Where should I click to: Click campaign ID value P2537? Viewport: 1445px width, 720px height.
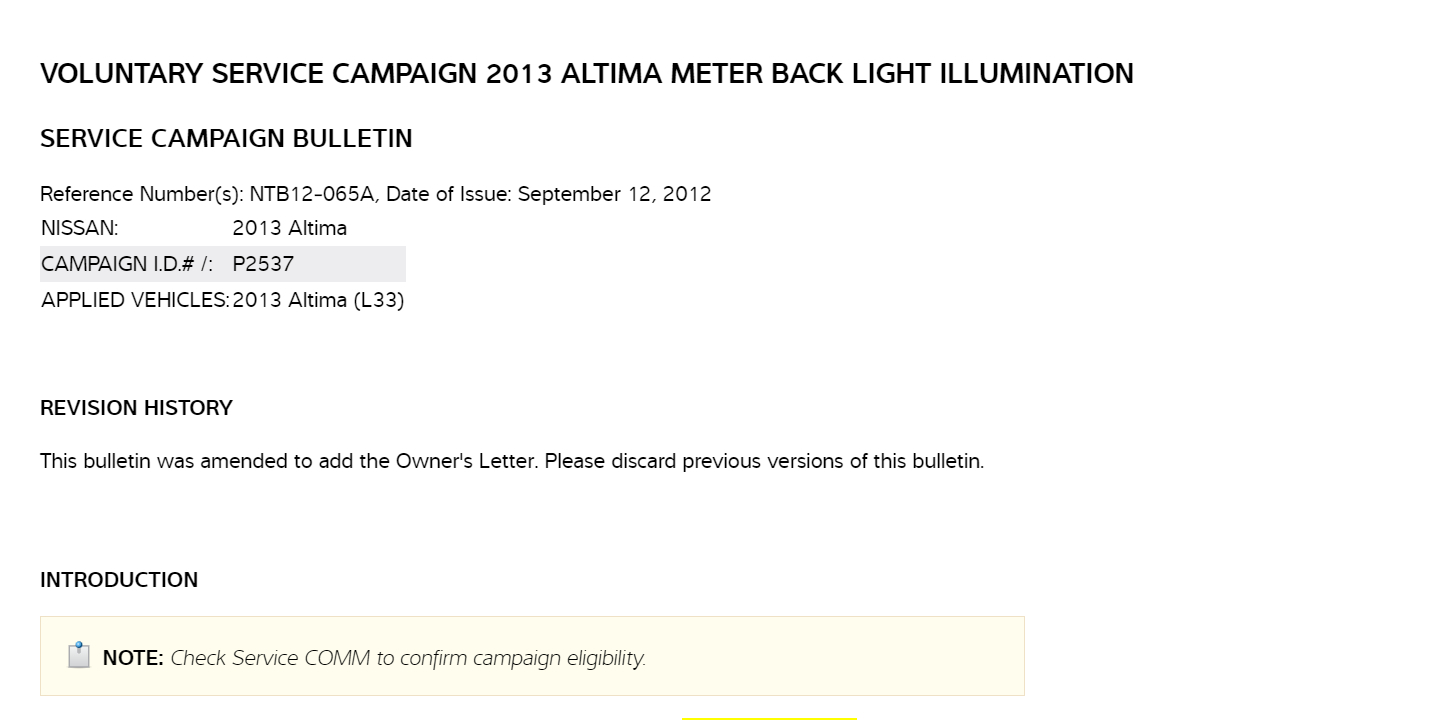click(263, 264)
